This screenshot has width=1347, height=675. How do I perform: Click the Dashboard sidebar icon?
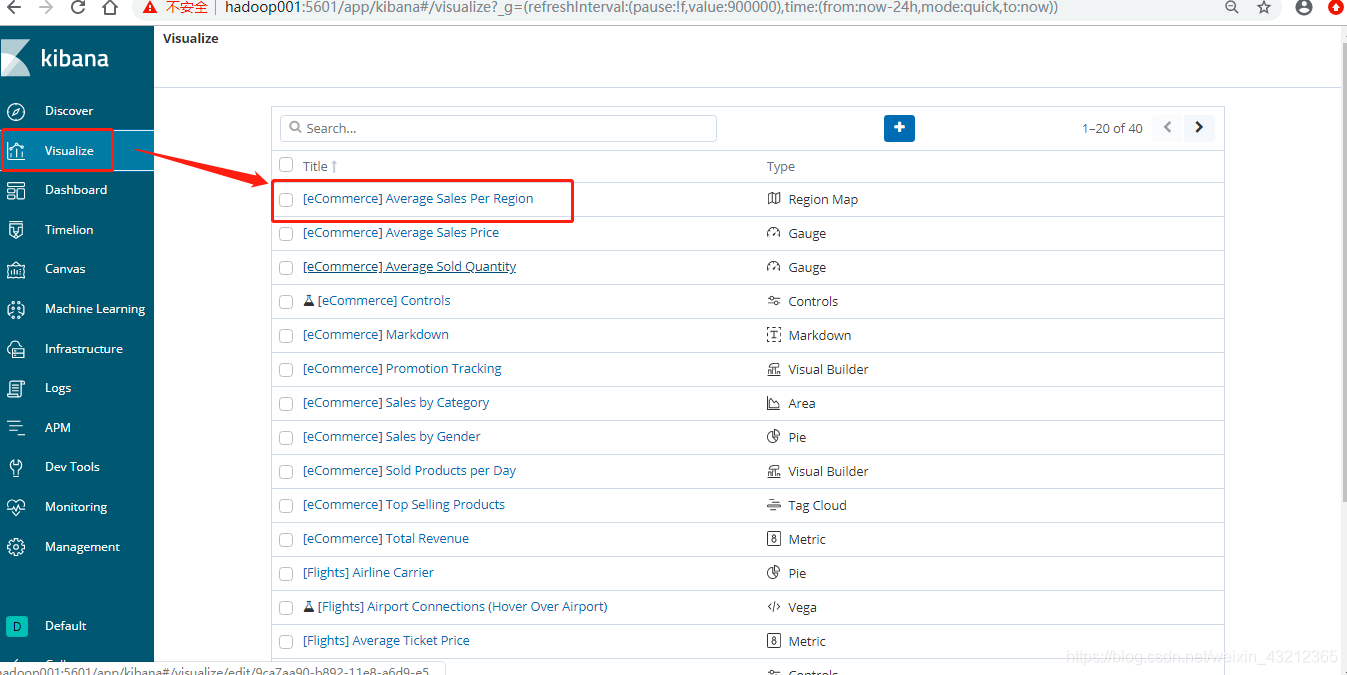(x=16, y=190)
